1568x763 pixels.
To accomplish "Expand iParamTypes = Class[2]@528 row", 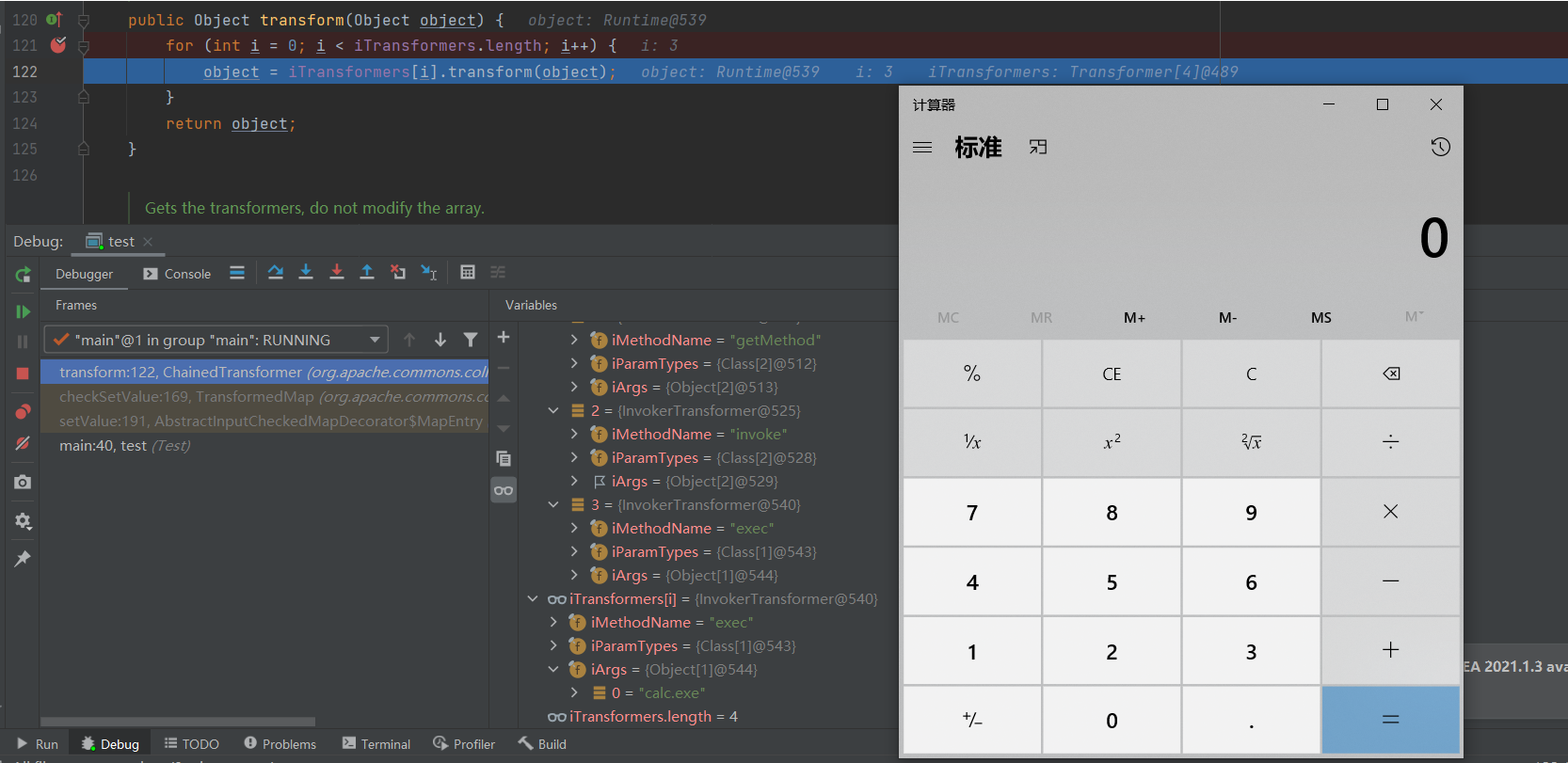I will click(574, 457).
